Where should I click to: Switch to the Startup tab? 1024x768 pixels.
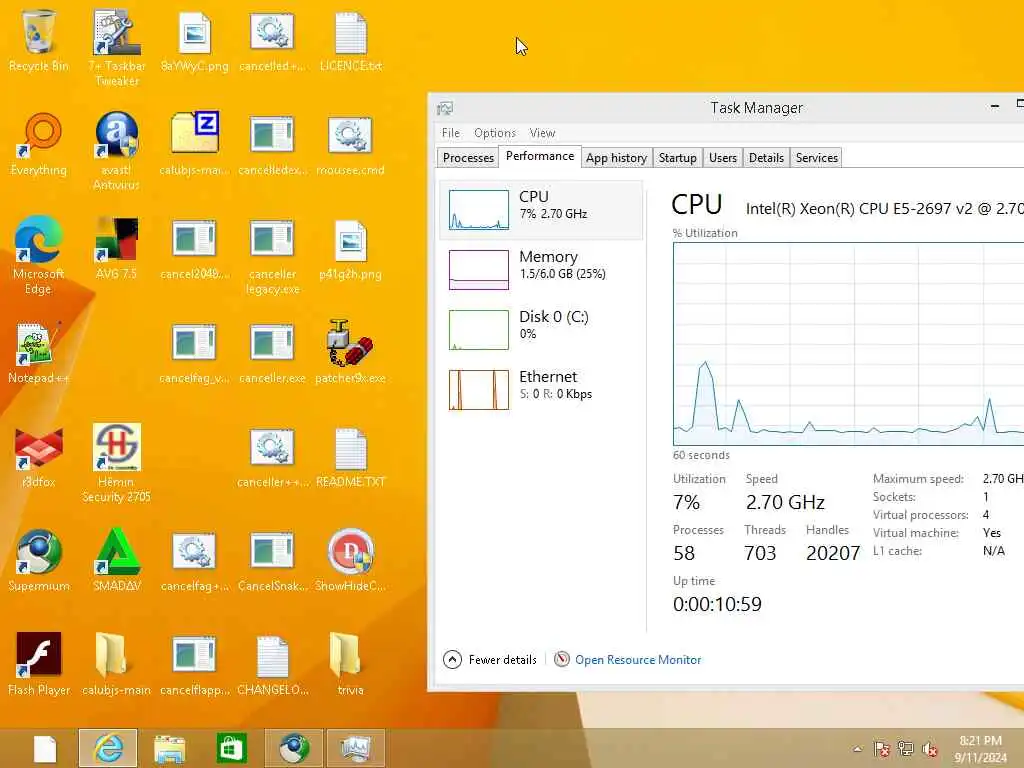click(677, 157)
